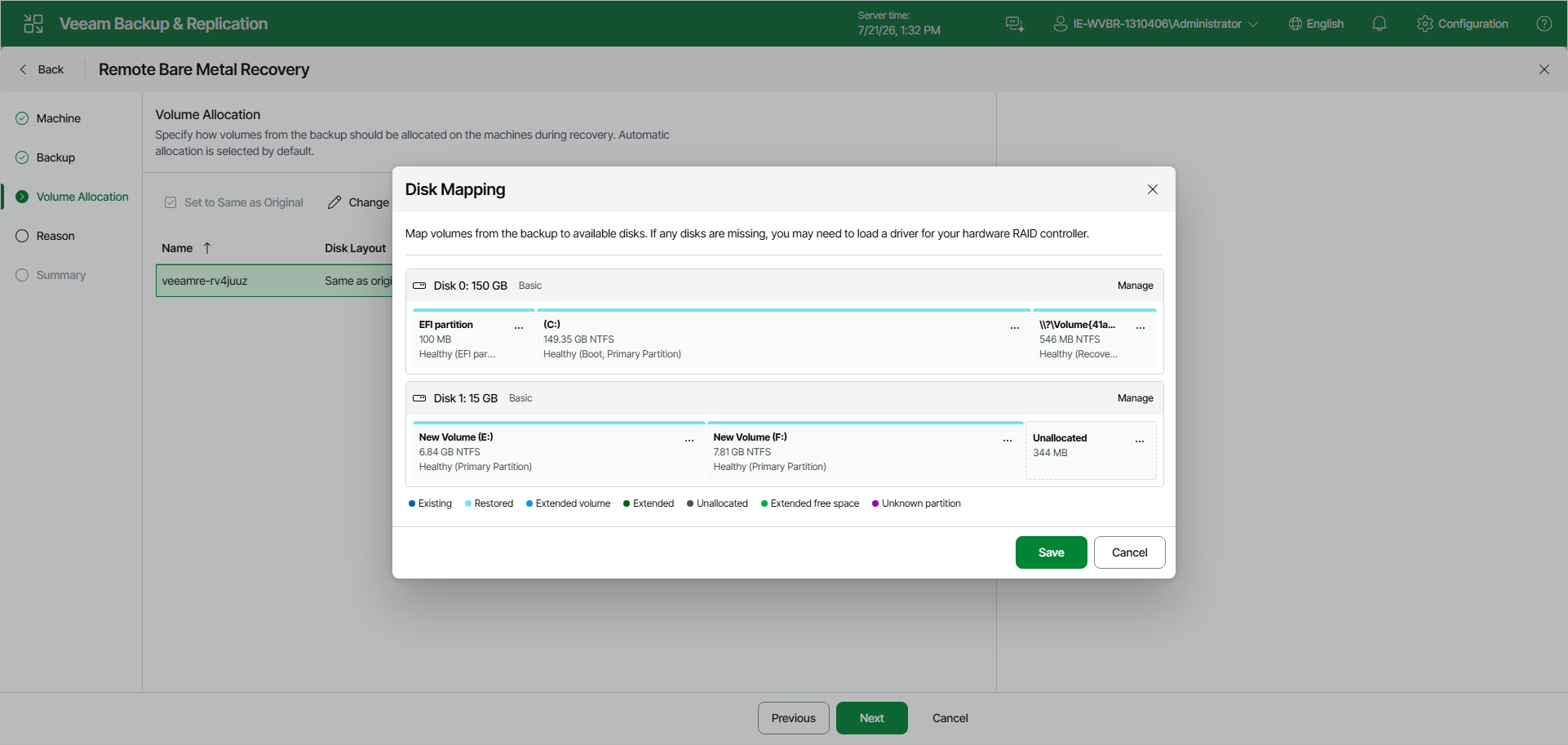The image size is (1568, 745).
Task: Click the Disk Layout column header
Action: click(355, 248)
